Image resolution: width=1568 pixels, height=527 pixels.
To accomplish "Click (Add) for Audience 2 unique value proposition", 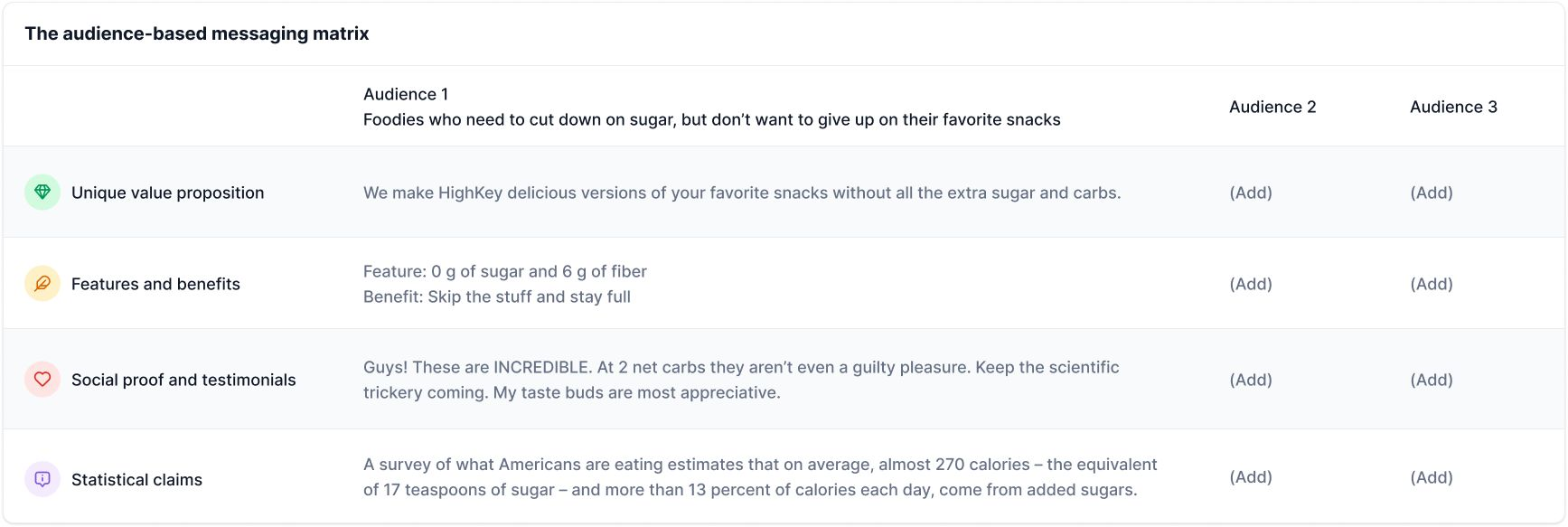I will click(x=1251, y=193).
